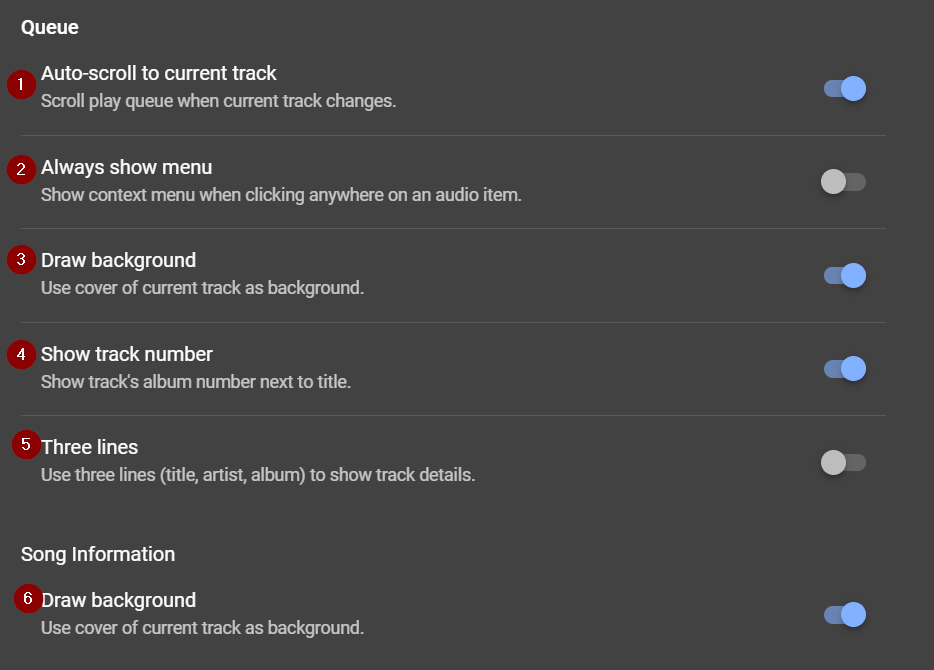Click the 'Use three lines (title, artist, album)' description

pyautogui.click(x=258, y=475)
